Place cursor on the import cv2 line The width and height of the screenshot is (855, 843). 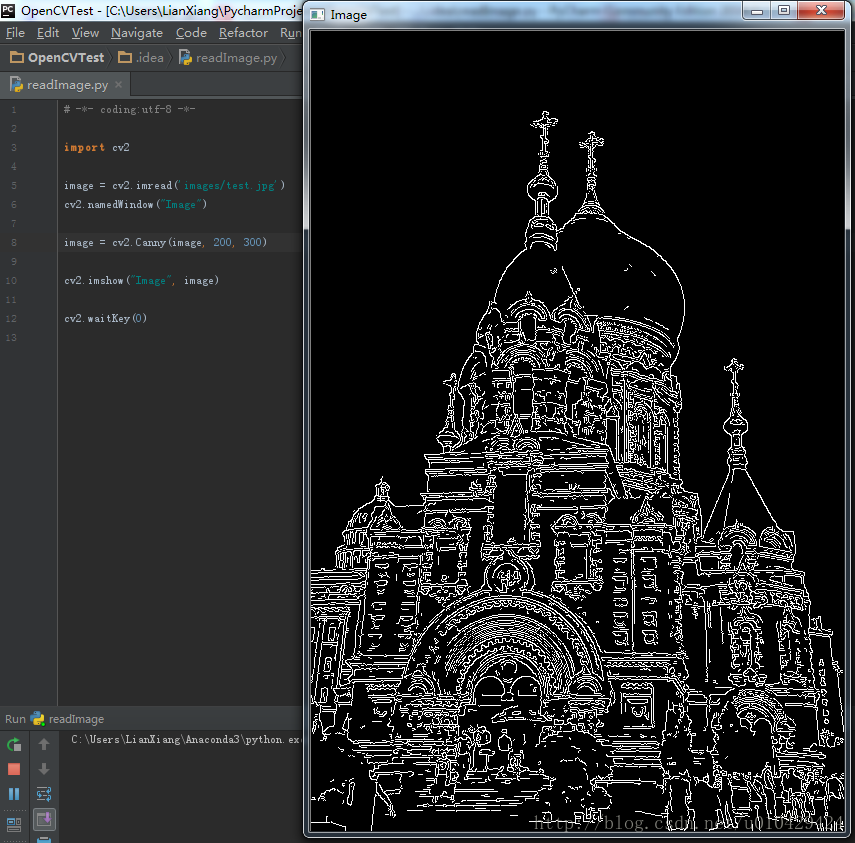point(97,147)
